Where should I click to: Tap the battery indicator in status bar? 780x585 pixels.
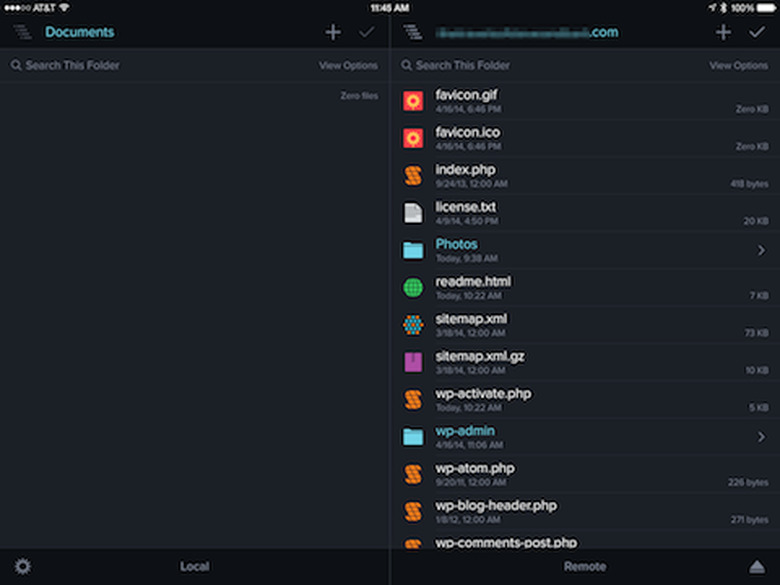pyautogui.click(x=766, y=8)
